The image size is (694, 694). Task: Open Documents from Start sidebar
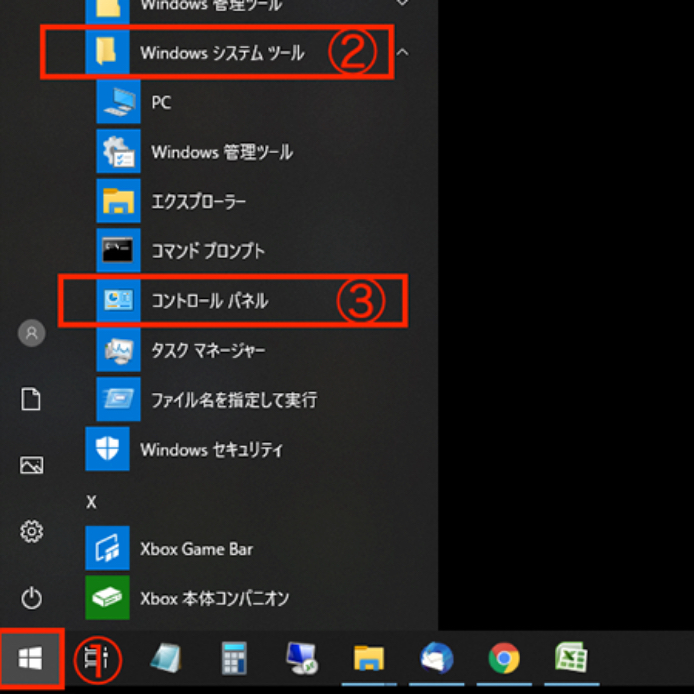31,399
